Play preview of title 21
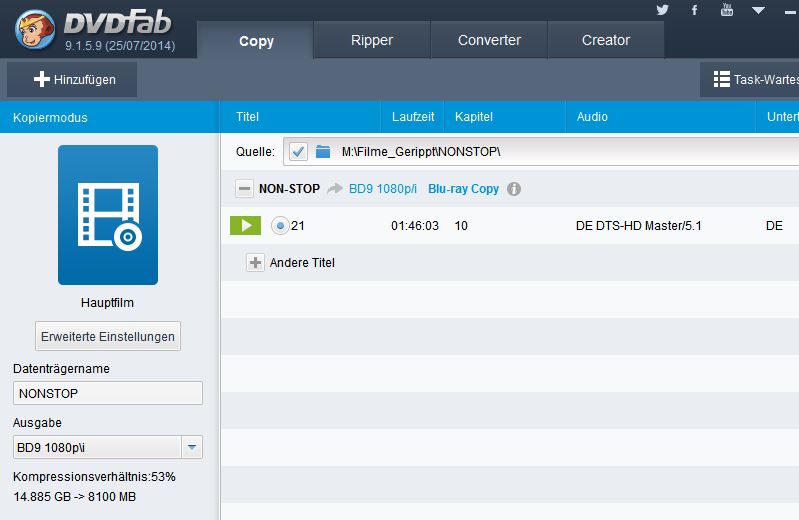This screenshot has width=799, height=520. tap(245, 225)
